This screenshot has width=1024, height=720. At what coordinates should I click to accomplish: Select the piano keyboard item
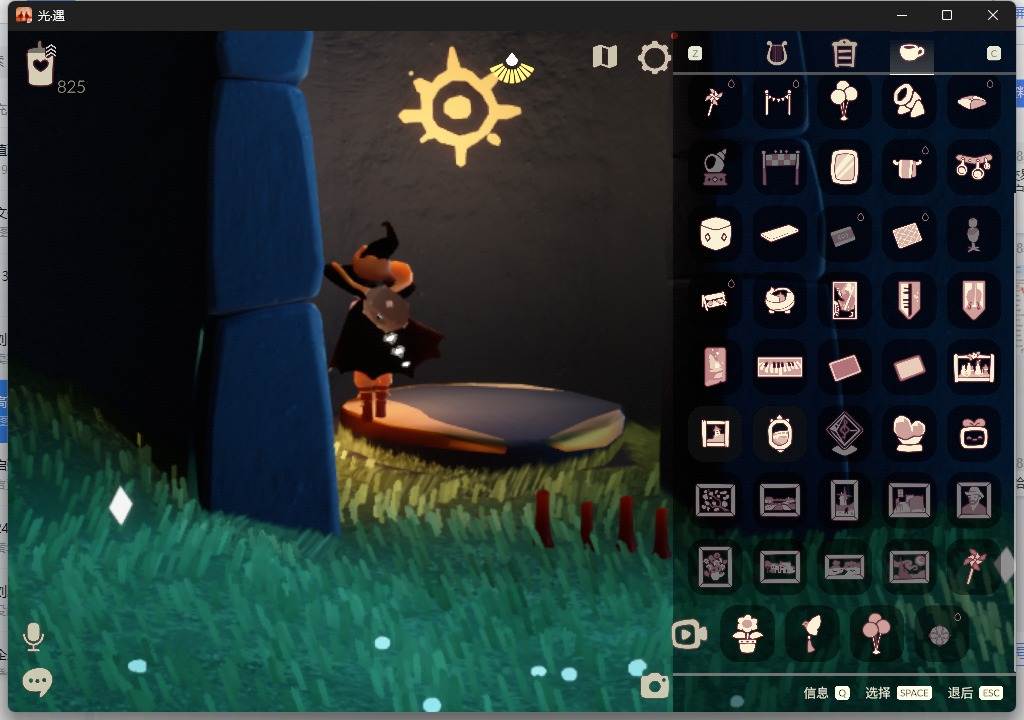(x=779, y=367)
